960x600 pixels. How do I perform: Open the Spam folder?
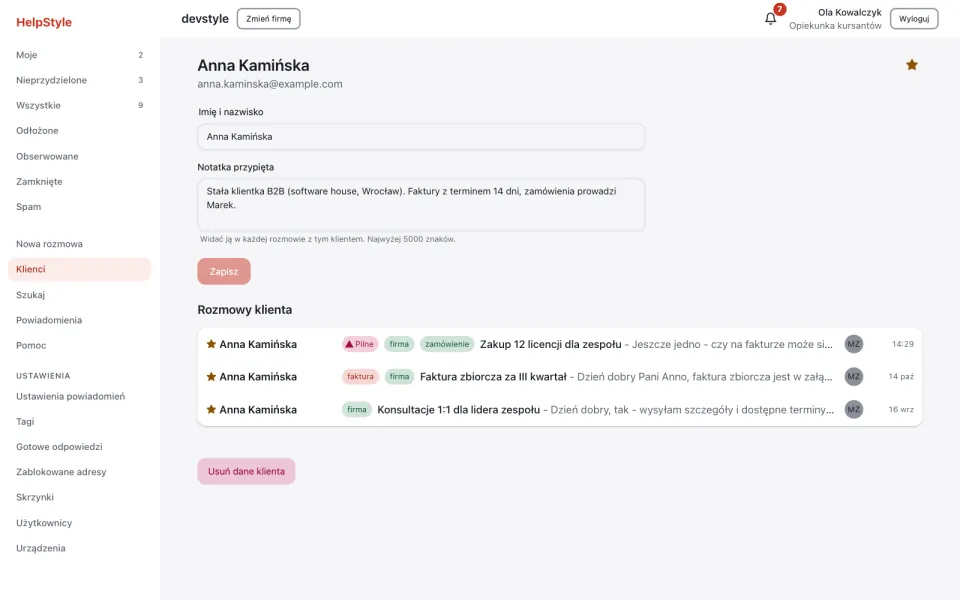coord(80,206)
